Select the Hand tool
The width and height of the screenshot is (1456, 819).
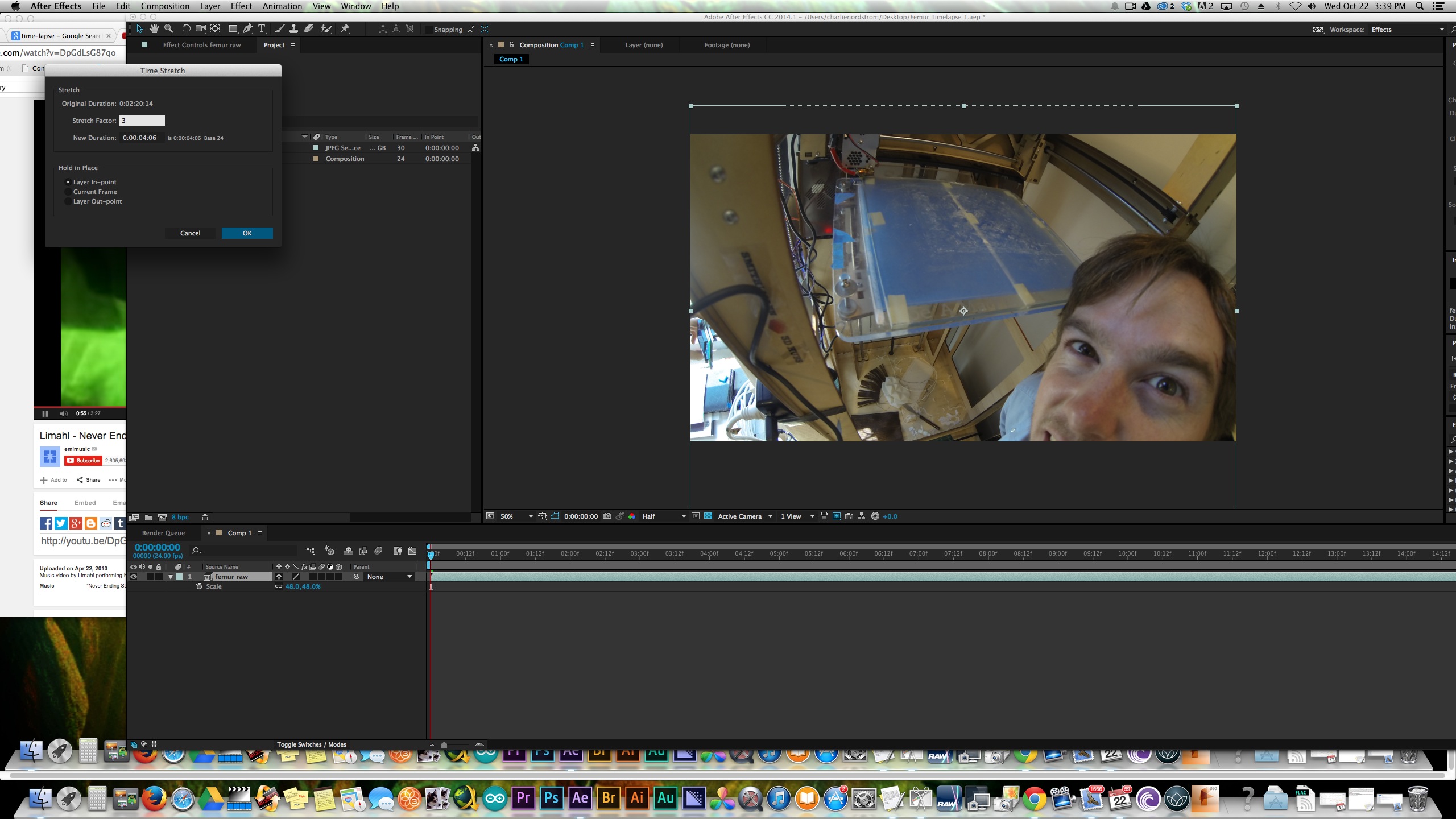pyautogui.click(x=154, y=29)
